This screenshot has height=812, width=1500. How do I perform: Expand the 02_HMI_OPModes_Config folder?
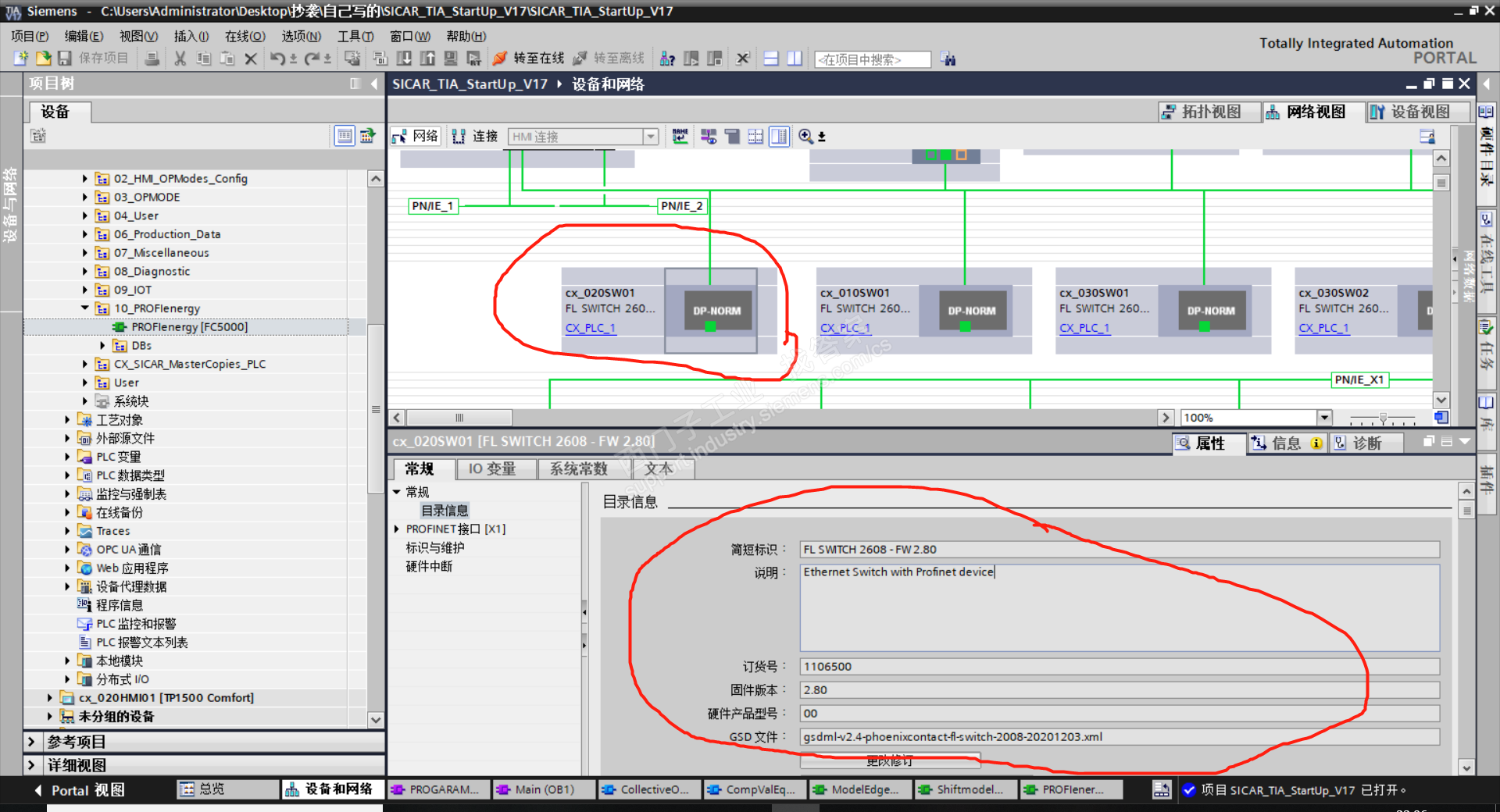pos(85,179)
